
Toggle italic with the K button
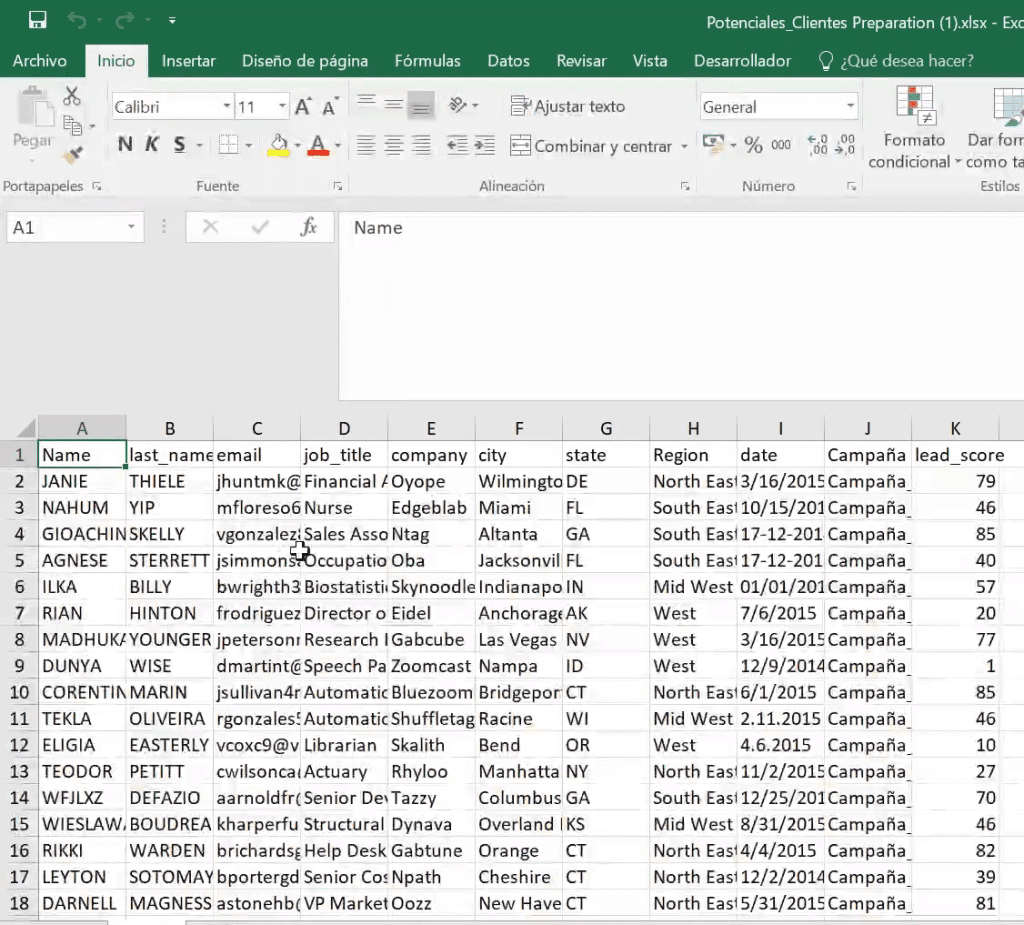click(x=152, y=144)
